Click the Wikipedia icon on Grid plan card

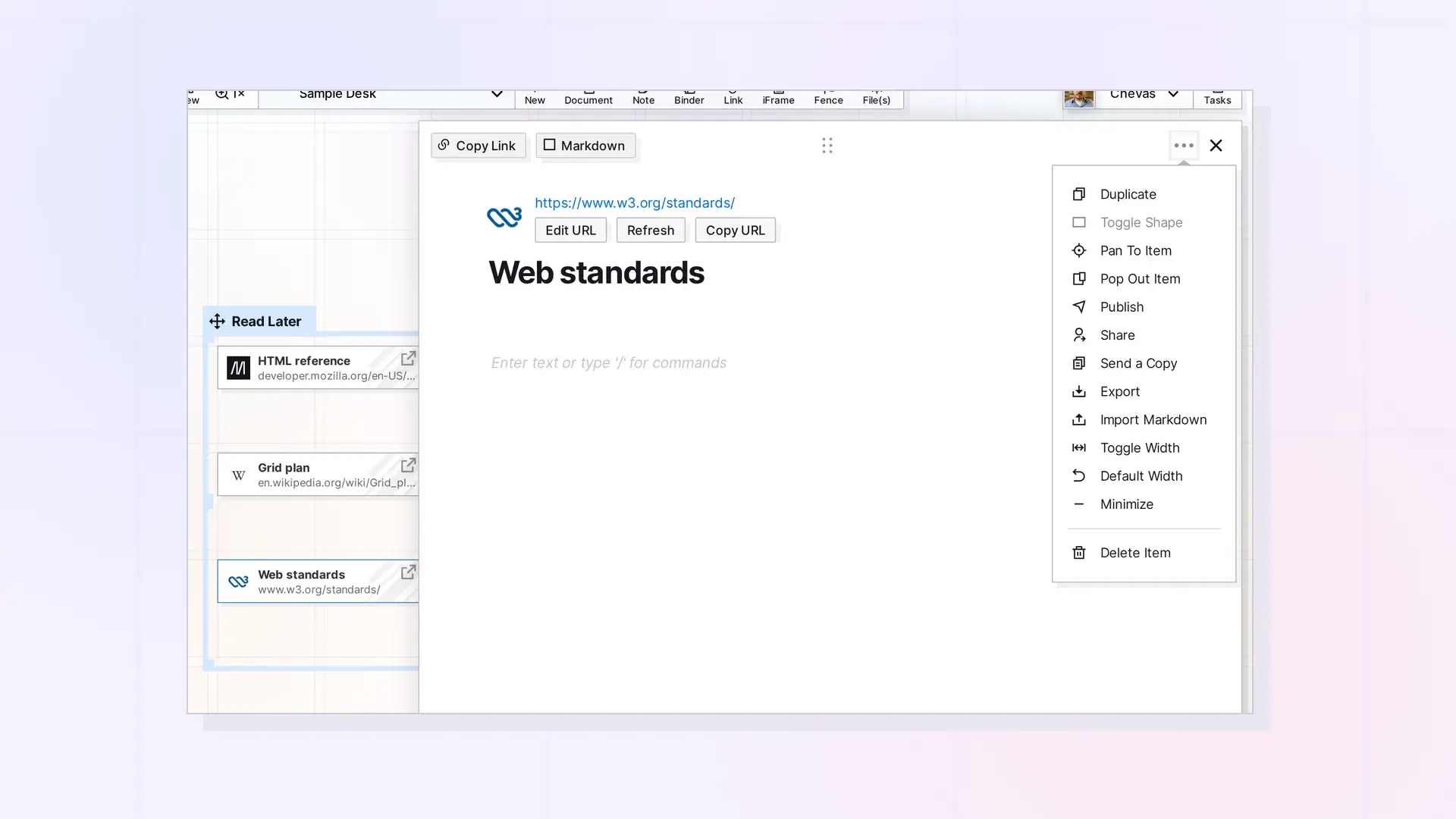point(238,475)
